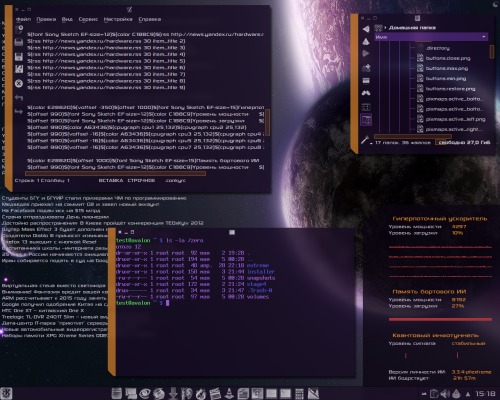
Task: Toggle ВСТАВКА insert mode in editor status bar
Action: (x=111, y=180)
